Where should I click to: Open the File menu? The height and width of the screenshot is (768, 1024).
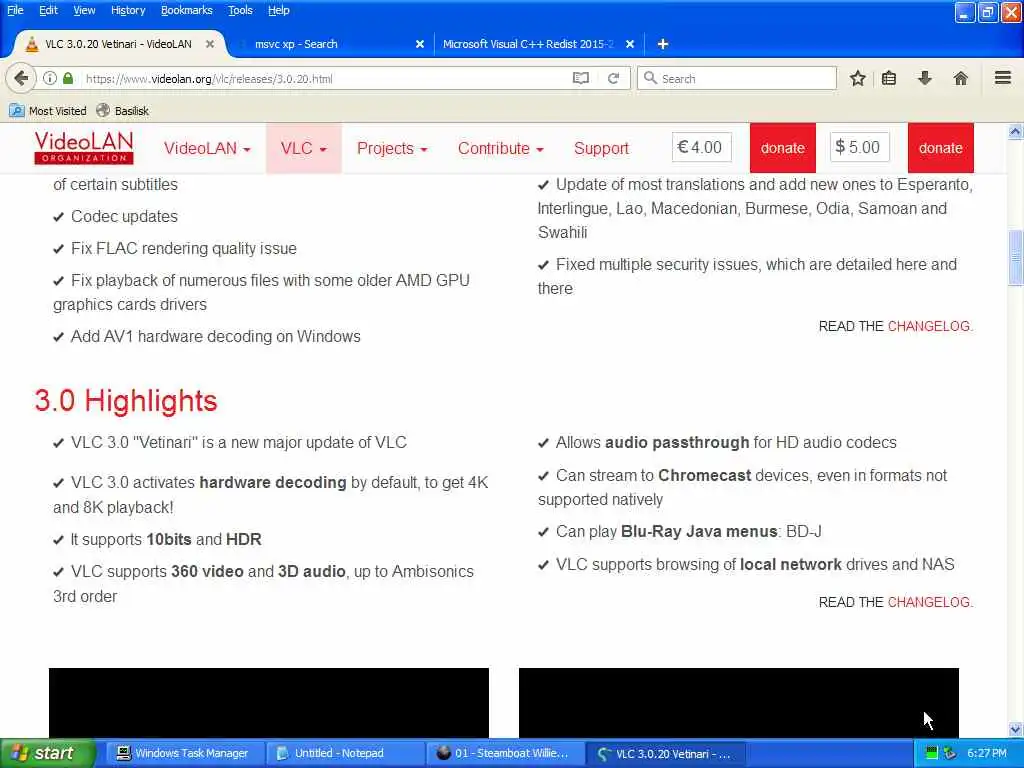(x=15, y=10)
